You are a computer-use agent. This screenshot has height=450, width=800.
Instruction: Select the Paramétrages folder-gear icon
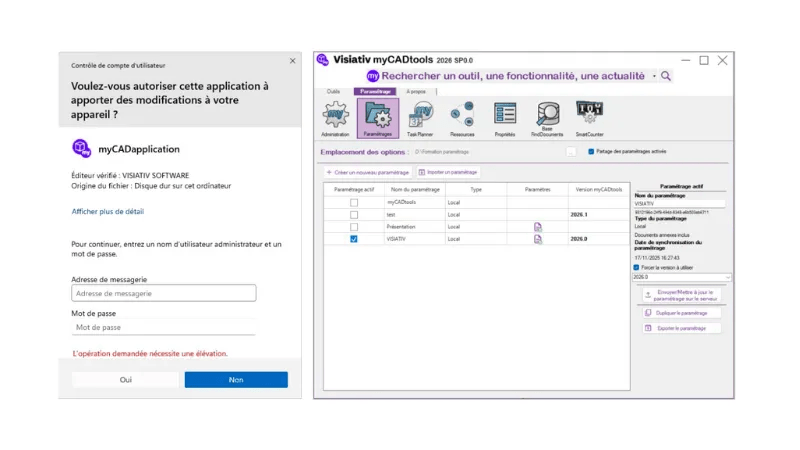[x=378, y=118]
